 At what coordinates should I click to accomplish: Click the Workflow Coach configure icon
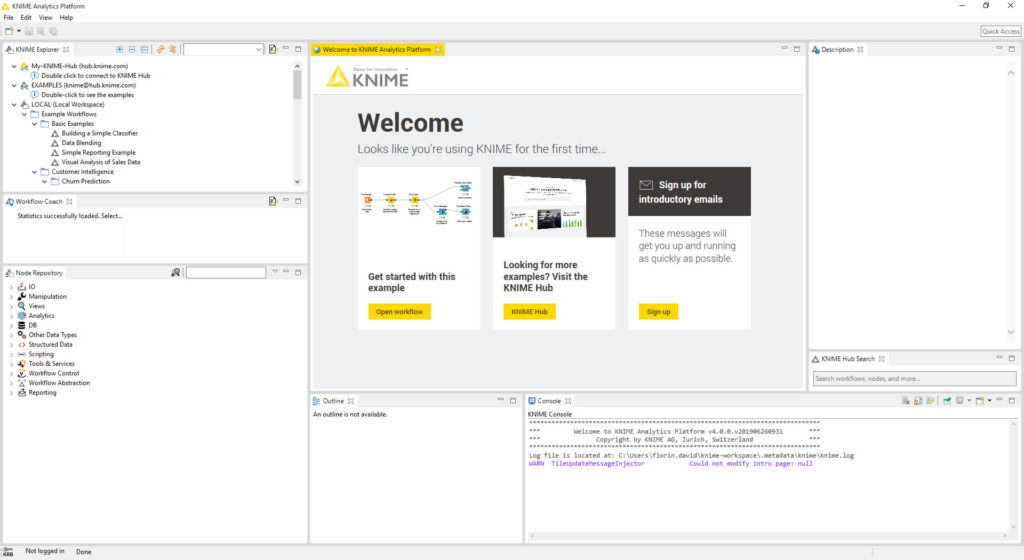coord(273,201)
